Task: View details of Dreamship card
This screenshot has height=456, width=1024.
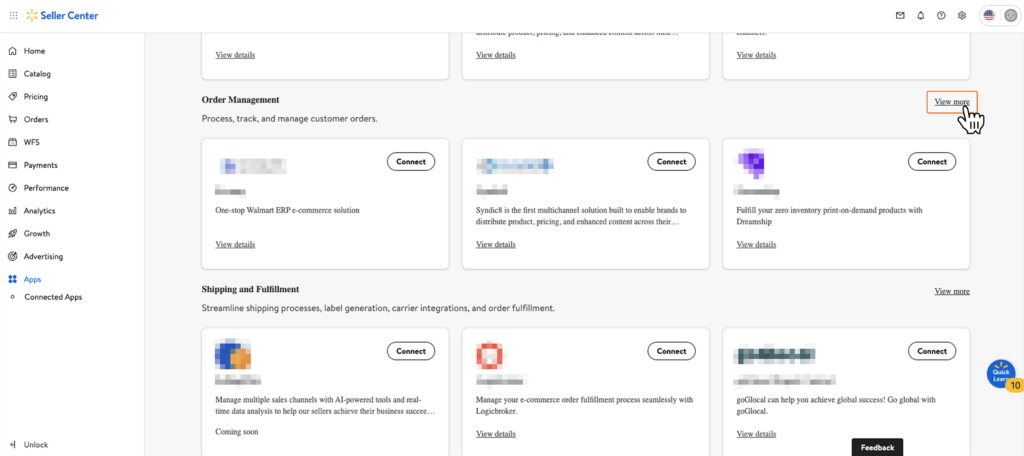Action: point(756,244)
